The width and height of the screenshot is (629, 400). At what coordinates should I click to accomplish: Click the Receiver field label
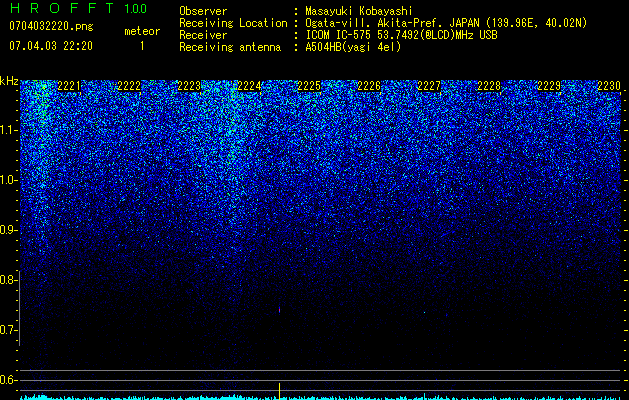click(x=203, y=35)
